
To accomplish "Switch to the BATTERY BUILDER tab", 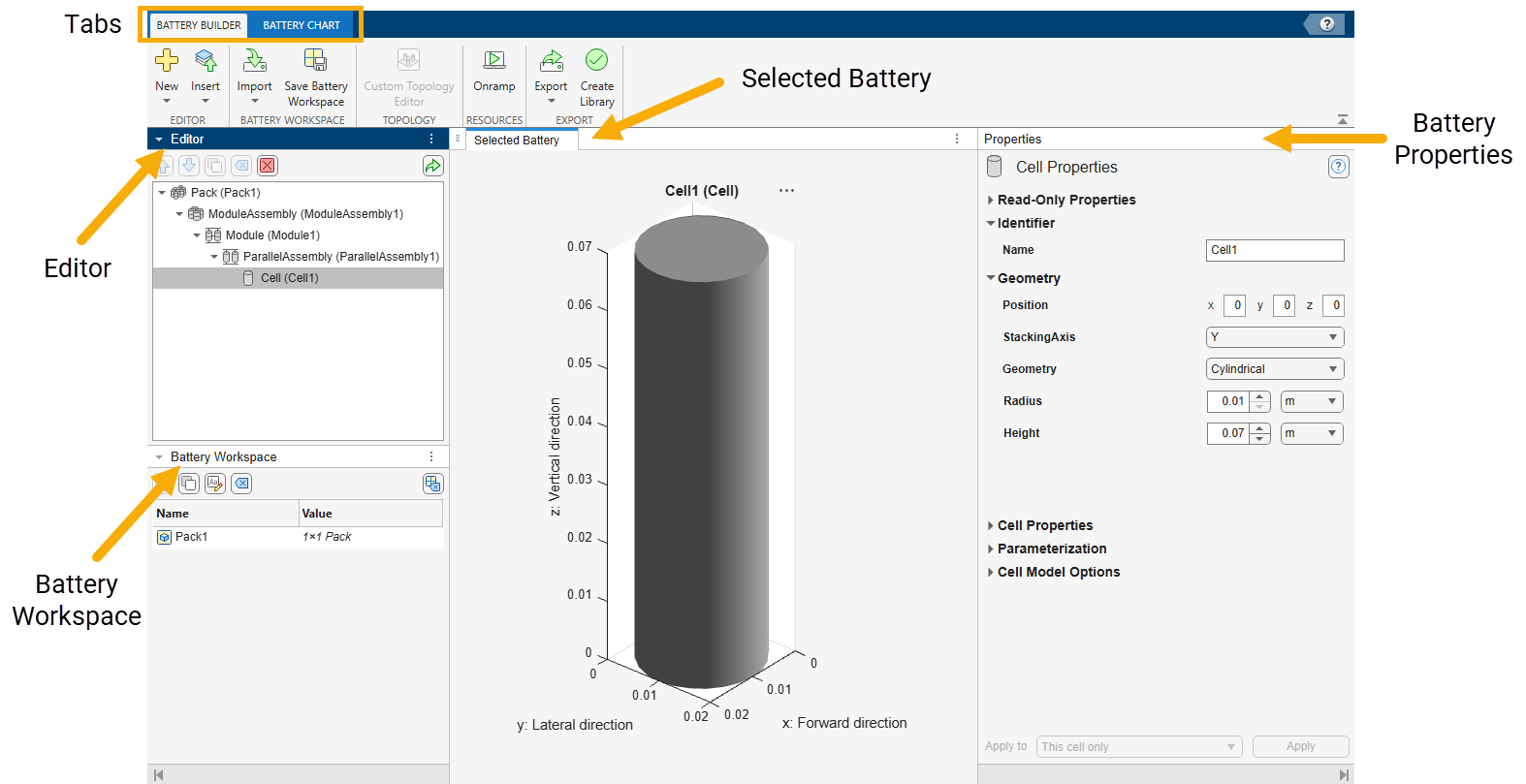I will (x=199, y=25).
